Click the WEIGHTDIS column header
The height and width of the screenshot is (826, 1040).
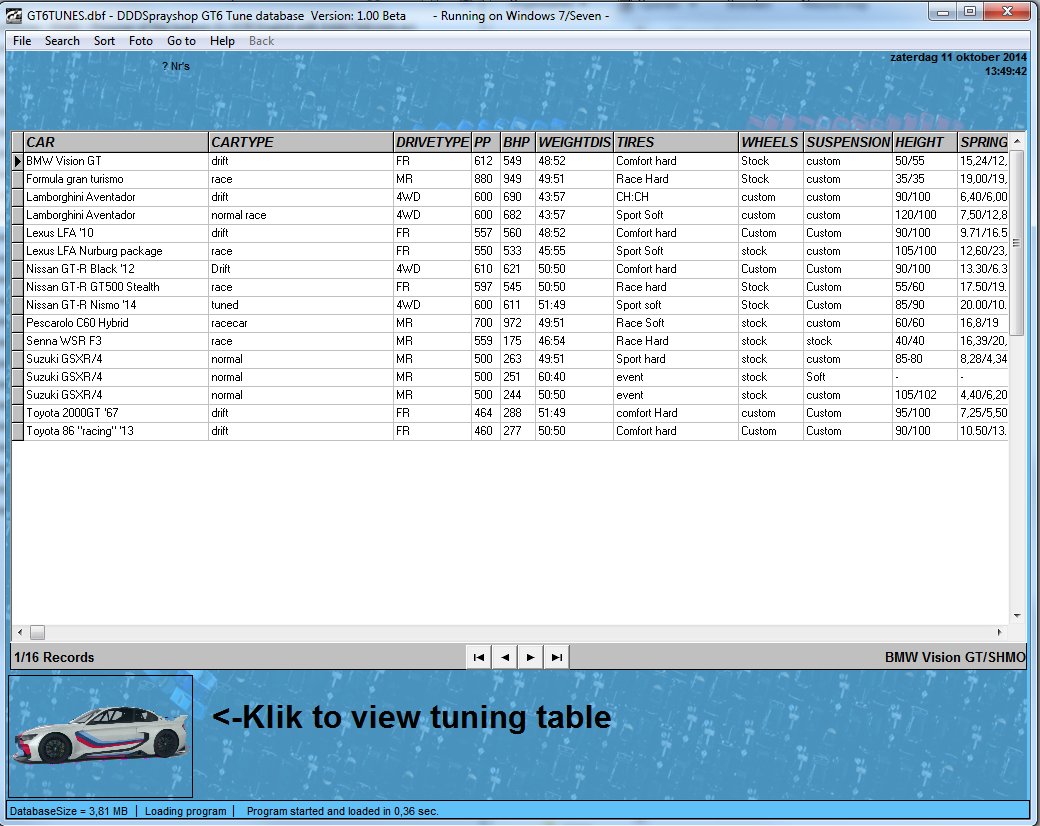(574, 142)
